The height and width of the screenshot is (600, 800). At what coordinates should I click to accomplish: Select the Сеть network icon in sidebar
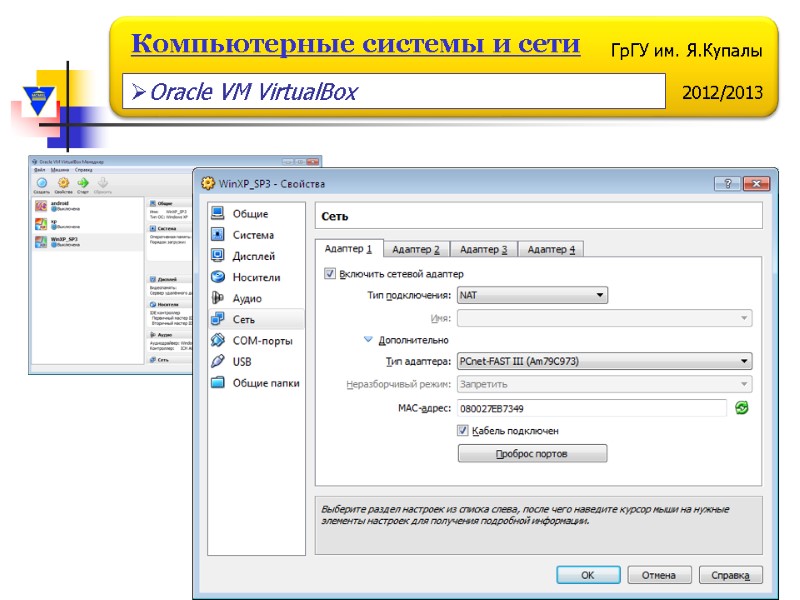218,319
